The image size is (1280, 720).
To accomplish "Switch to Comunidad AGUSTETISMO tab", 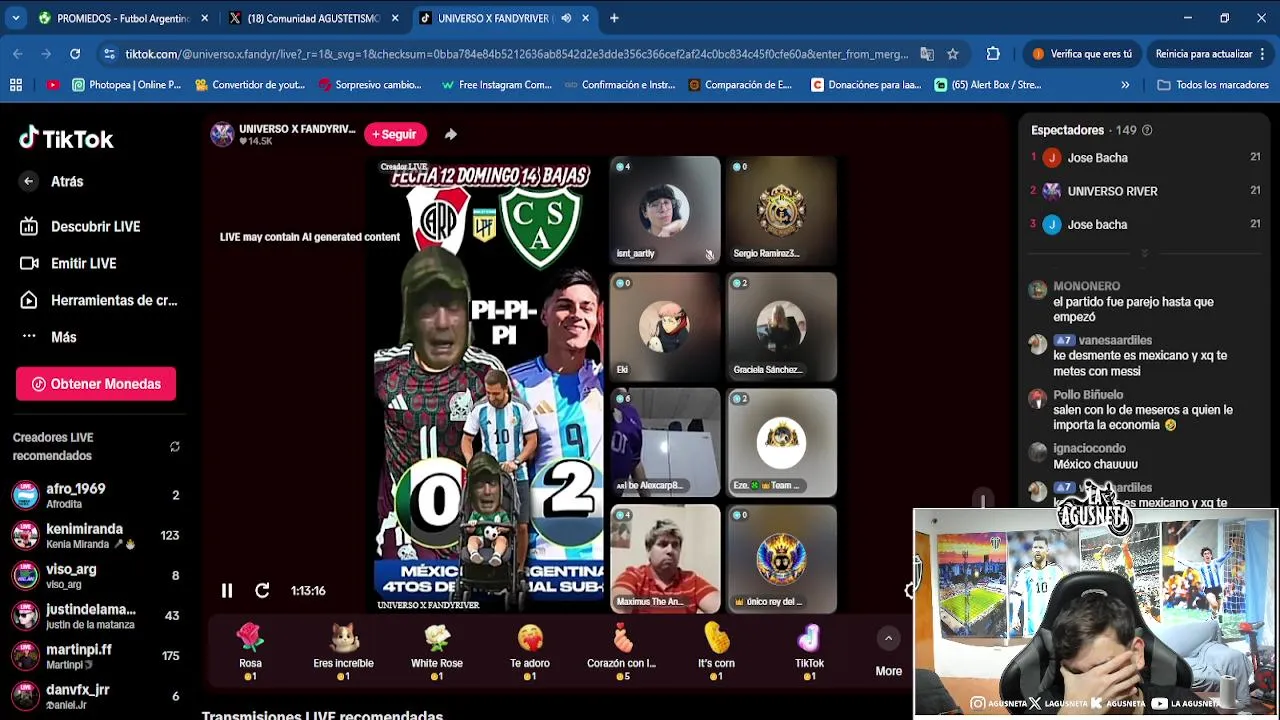I will pyautogui.click(x=312, y=18).
